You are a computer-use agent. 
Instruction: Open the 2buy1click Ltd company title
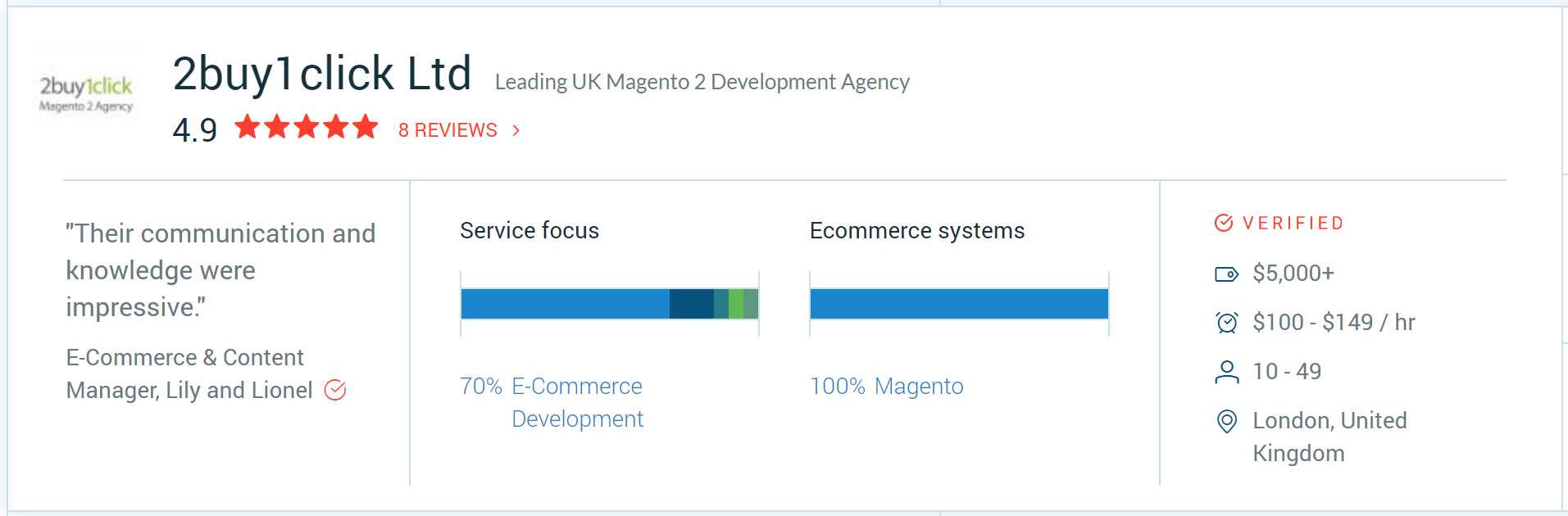[x=322, y=74]
